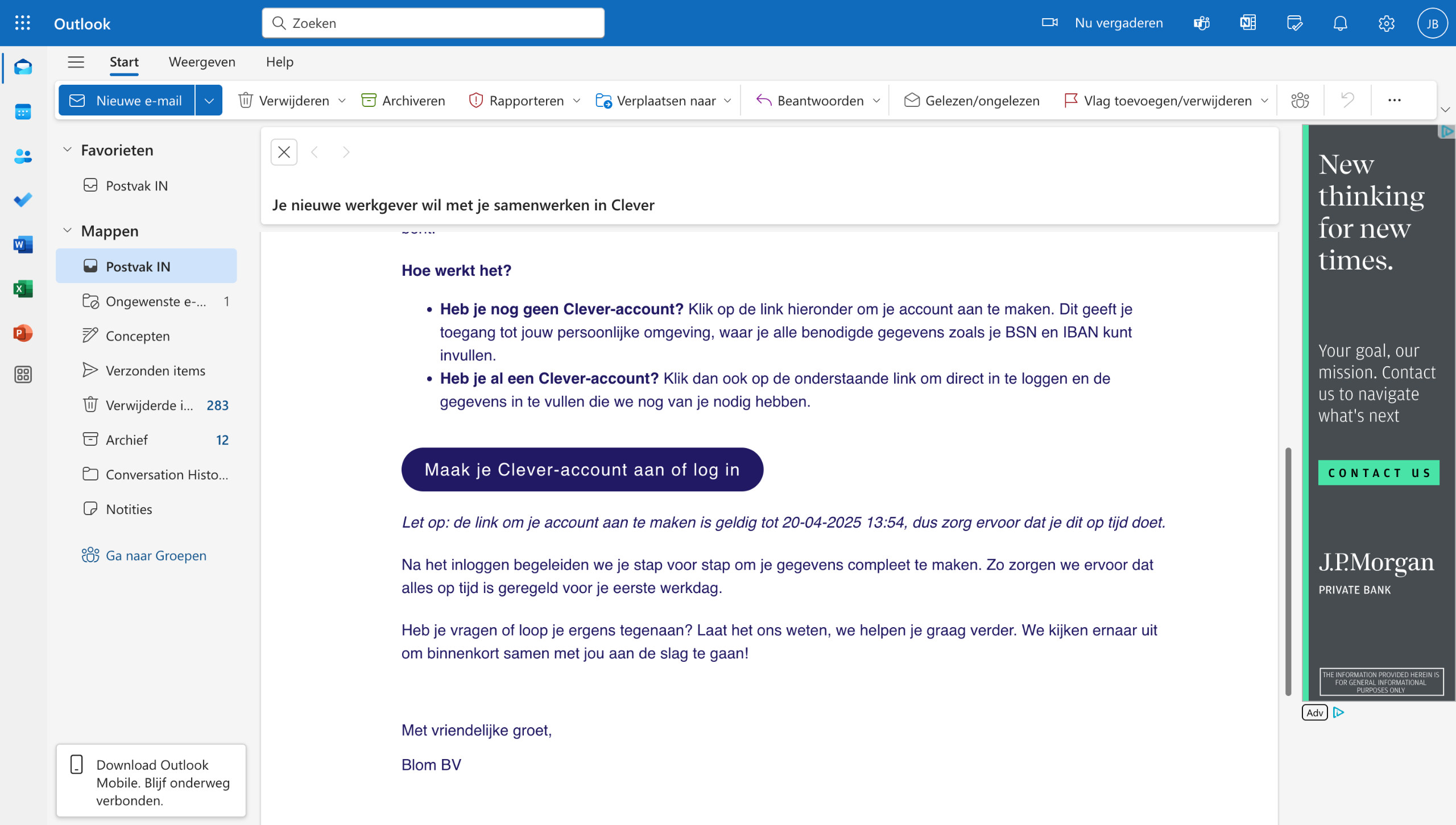
Task: Collapse the Favorieten folder group
Action: [67, 150]
